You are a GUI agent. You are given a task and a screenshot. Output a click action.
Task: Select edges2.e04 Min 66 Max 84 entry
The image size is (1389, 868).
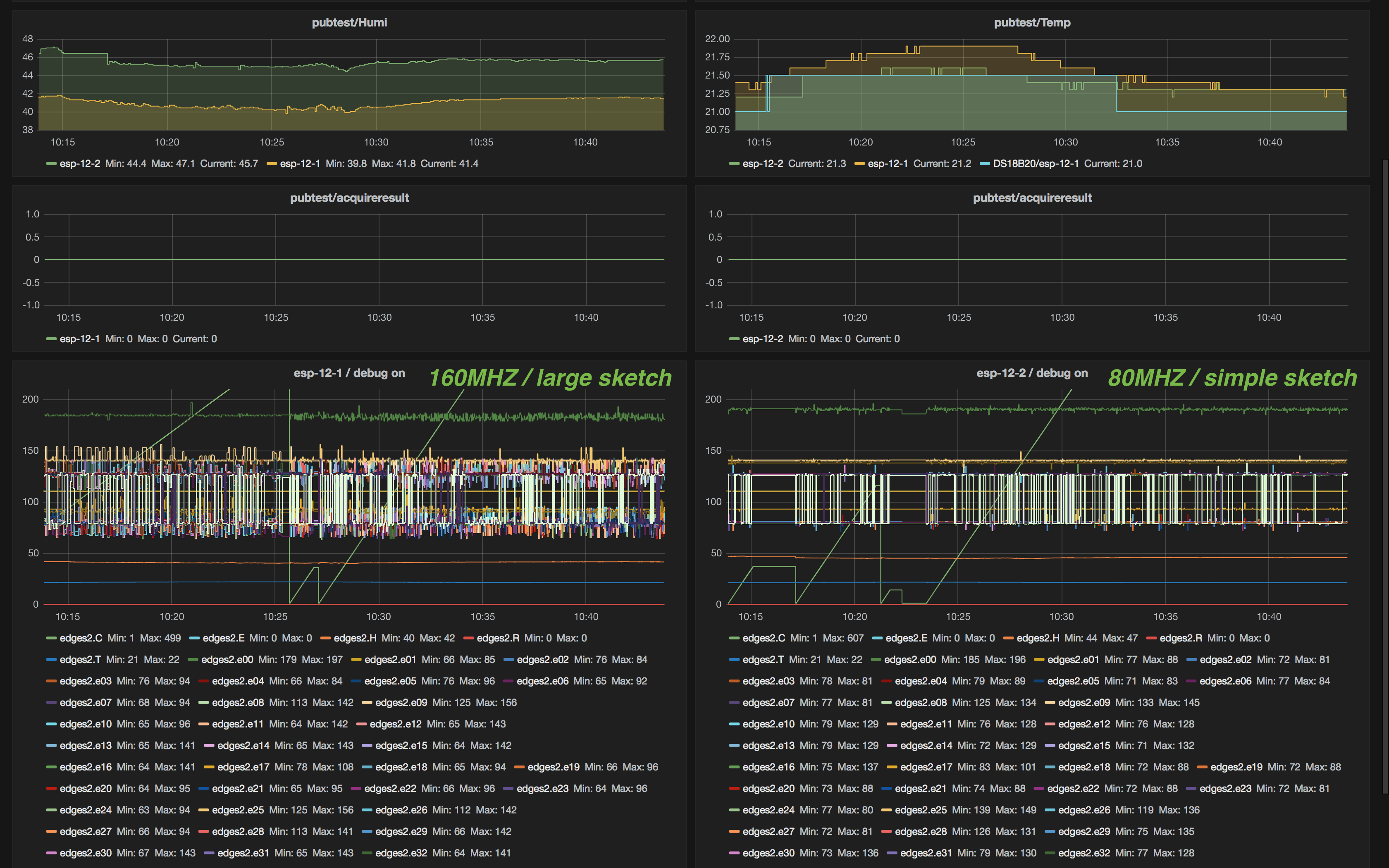pos(238,681)
